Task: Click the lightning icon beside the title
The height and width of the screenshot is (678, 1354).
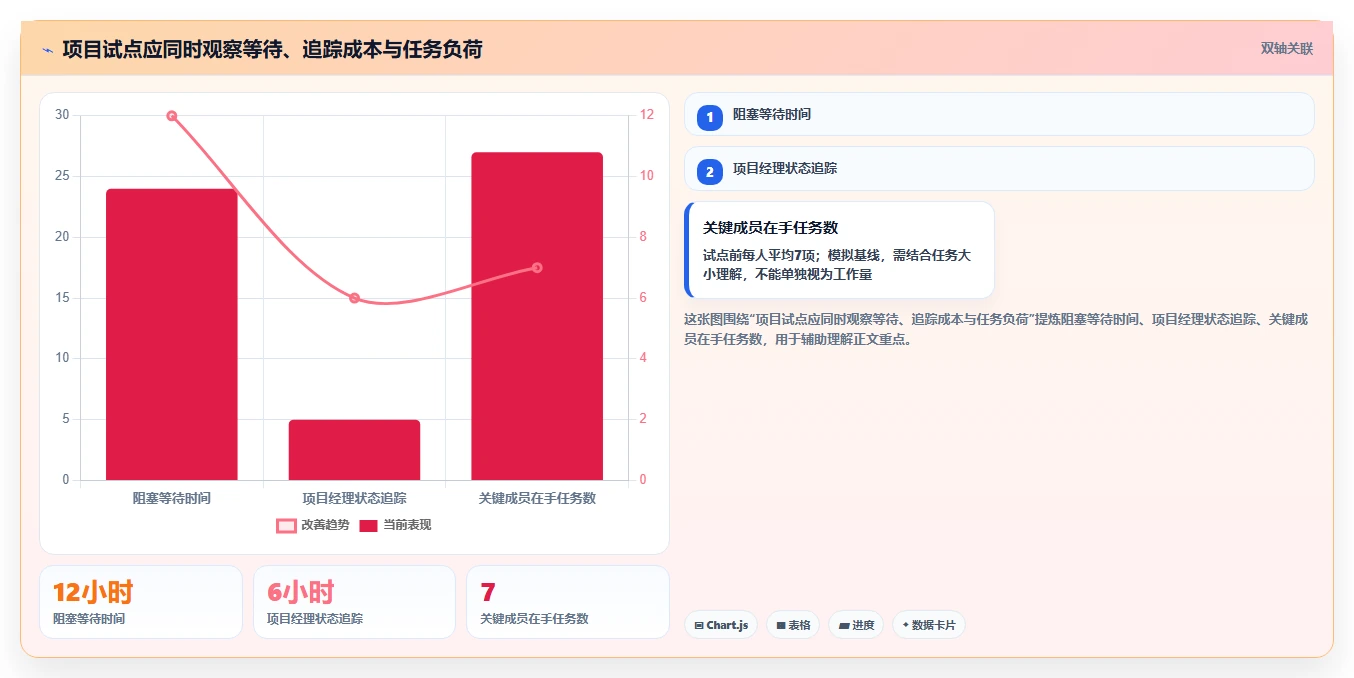Action: (x=47, y=49)
